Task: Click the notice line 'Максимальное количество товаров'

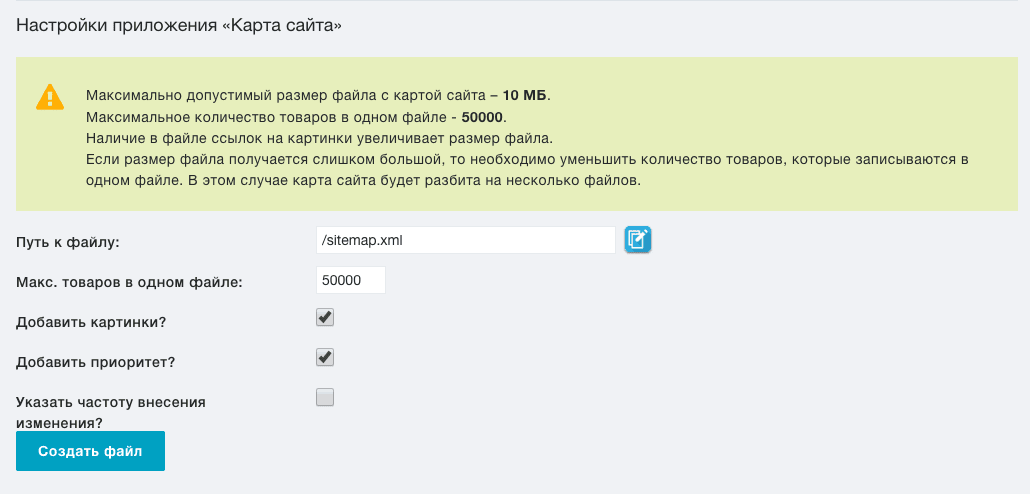Action: tap(296, 118)
